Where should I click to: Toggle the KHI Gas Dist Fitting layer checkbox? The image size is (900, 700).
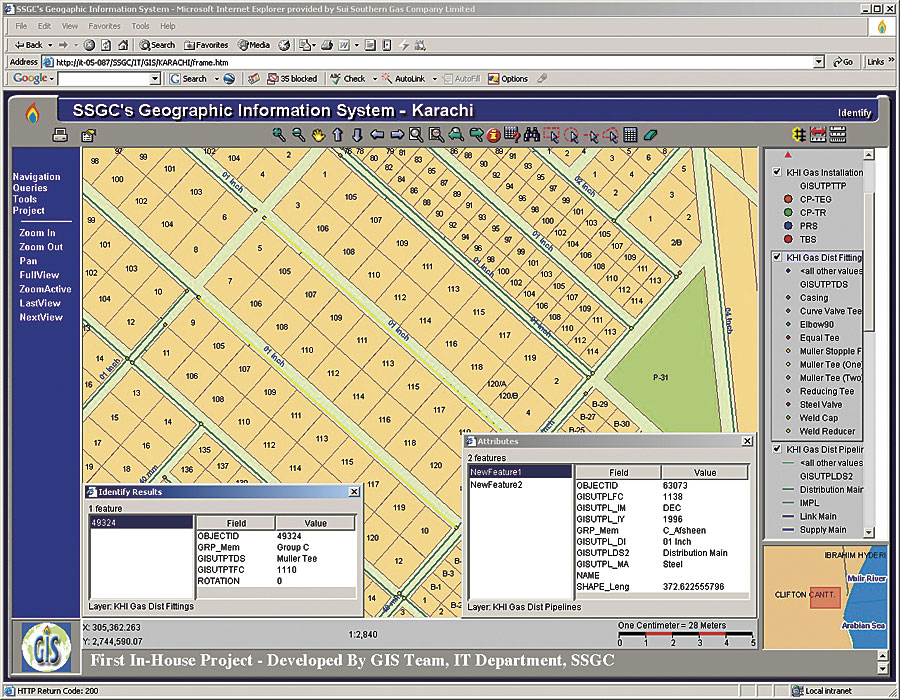coord(778,258)
